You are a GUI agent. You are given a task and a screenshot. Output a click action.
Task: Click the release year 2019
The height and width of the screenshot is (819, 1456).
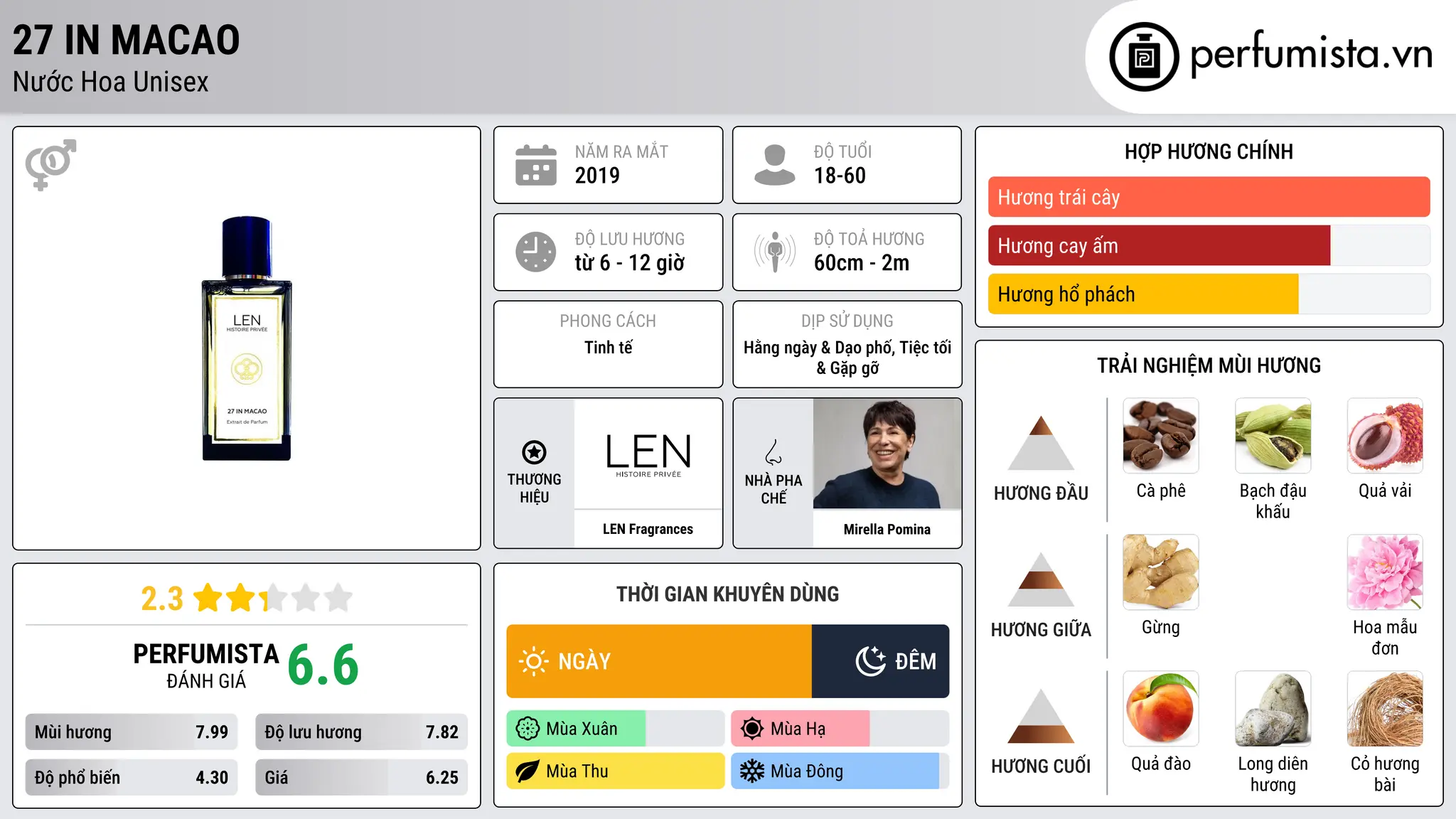pos(597,176)
